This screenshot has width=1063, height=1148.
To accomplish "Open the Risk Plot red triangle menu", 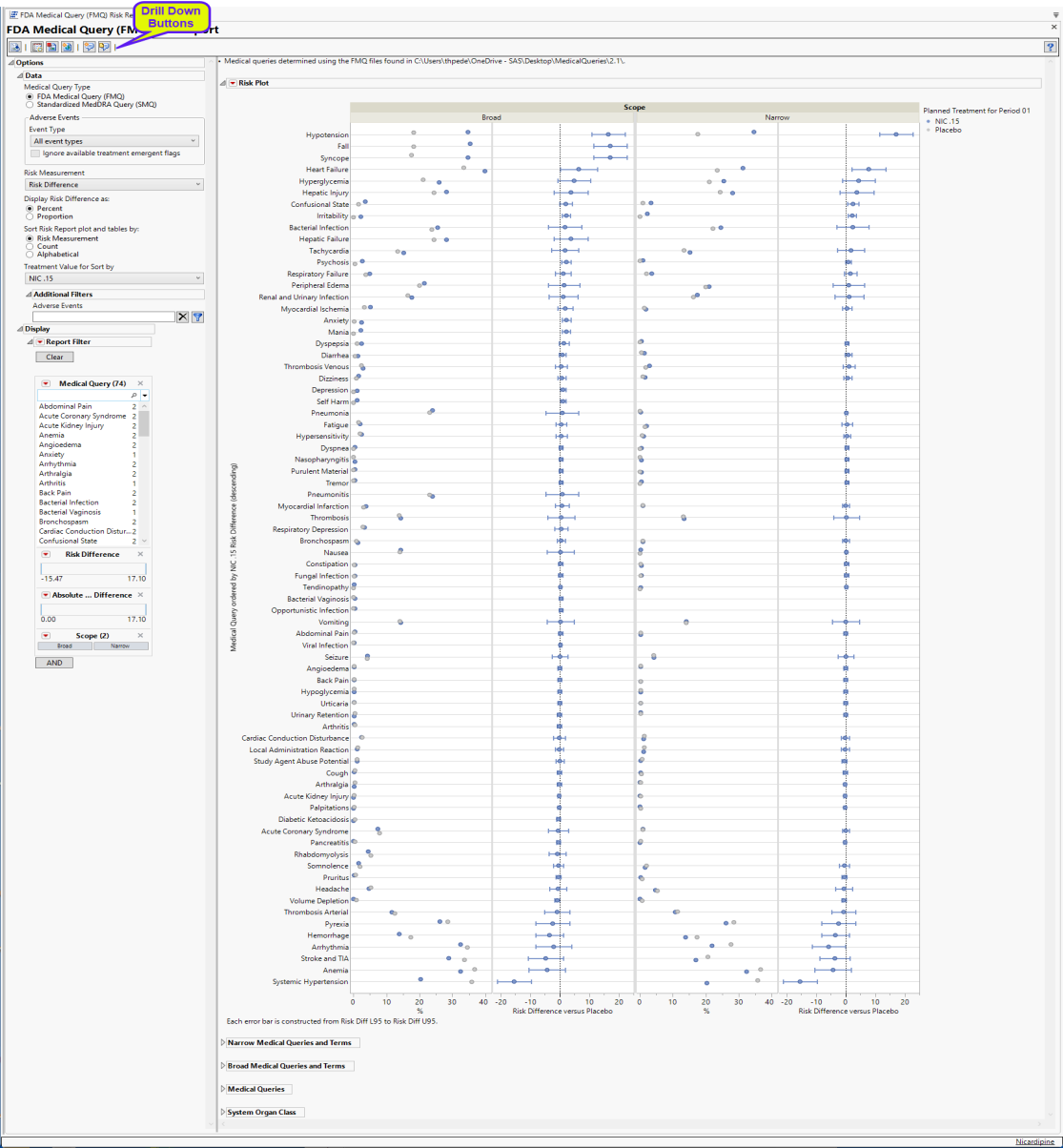I will [233, 84].
